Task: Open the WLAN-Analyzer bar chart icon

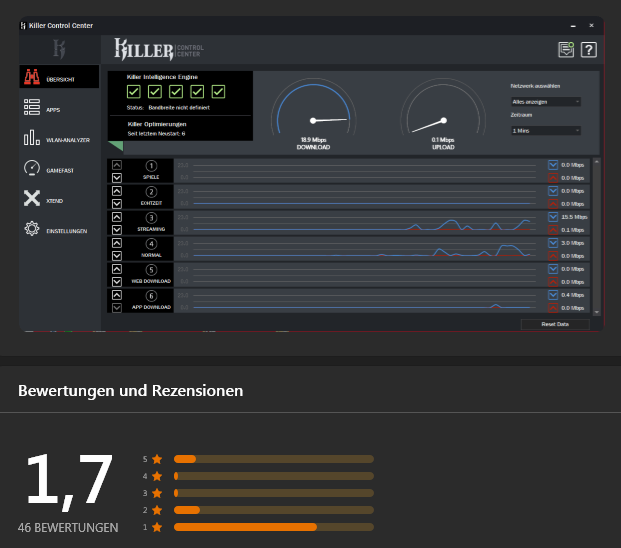Action: pos(32,138)
